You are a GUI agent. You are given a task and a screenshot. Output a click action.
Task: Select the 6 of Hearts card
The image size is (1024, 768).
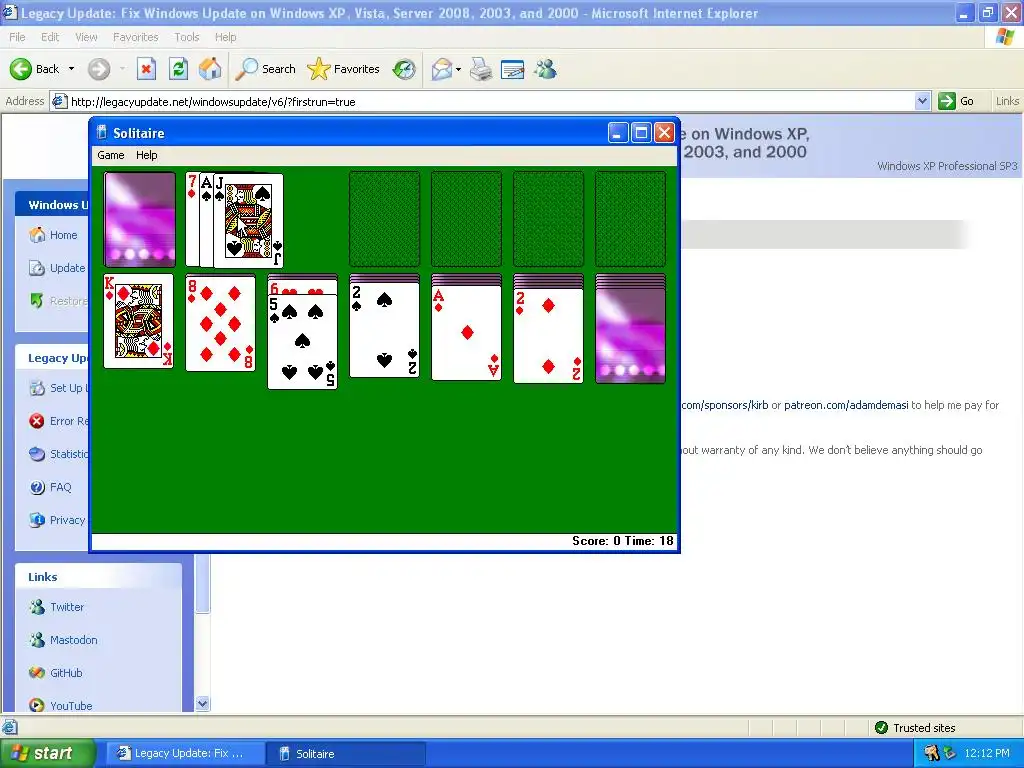[302, 287]
